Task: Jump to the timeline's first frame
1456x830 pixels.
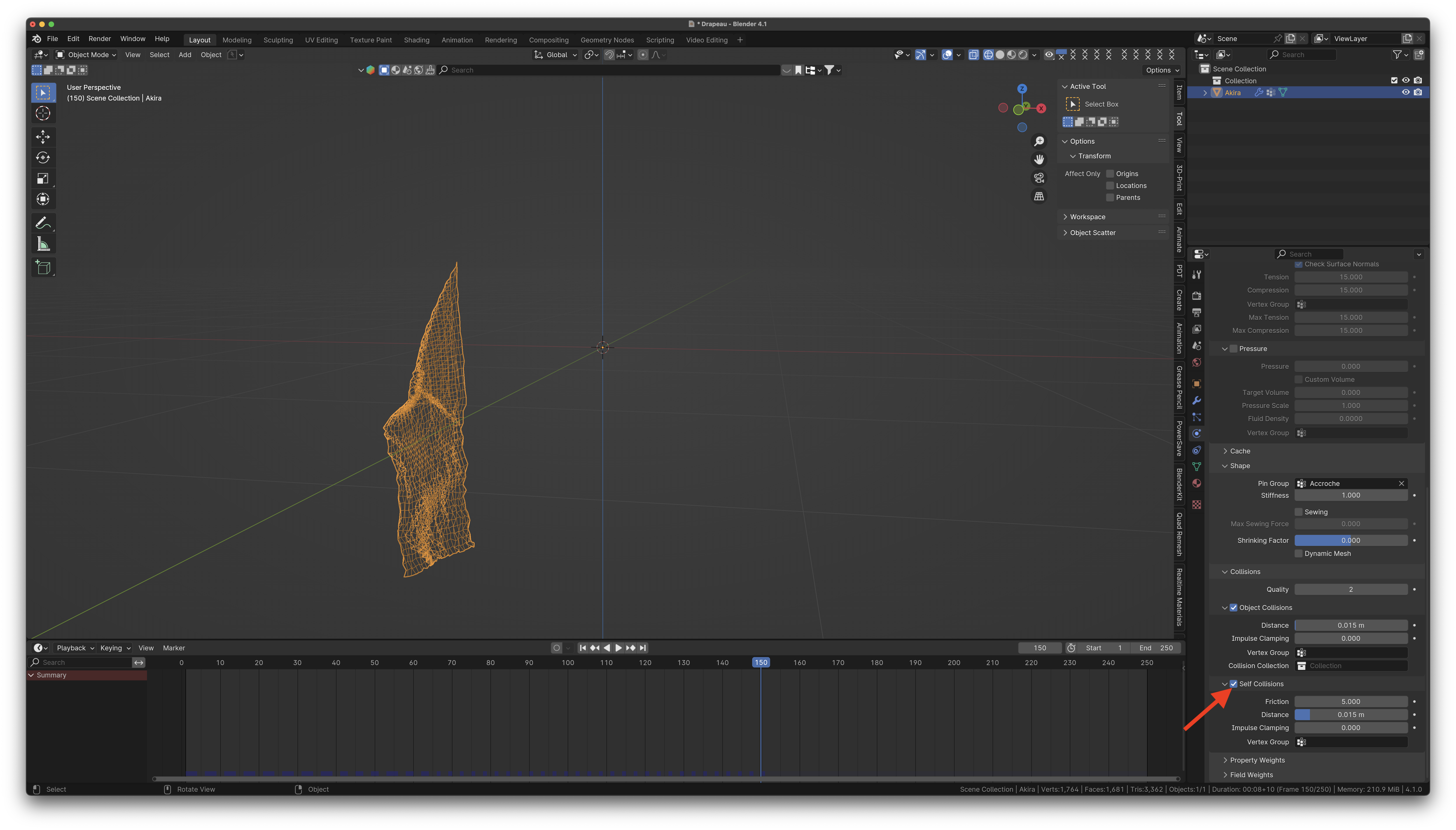Action: [x=583, y=648]
